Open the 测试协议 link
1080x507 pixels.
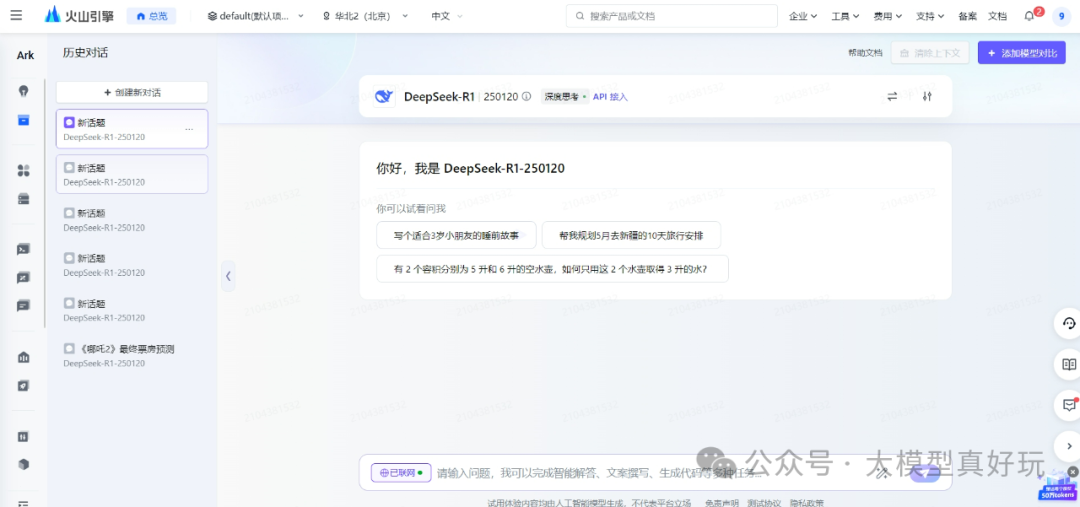[x=764, y=503]
